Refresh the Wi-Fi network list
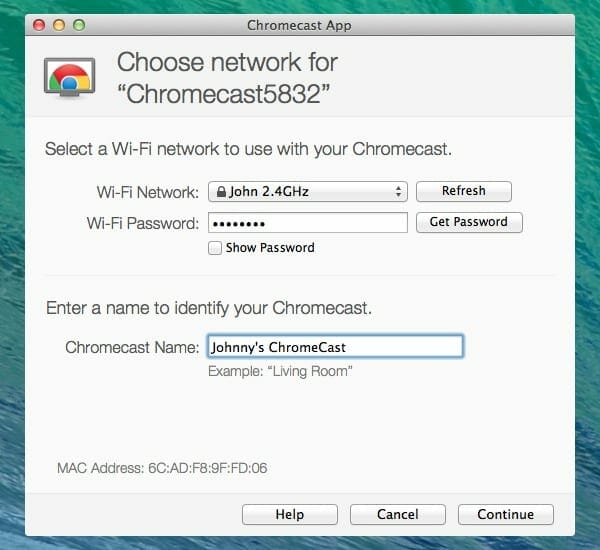Image resolution: width=600 pixels, height=550 pixels. (463, 191)
